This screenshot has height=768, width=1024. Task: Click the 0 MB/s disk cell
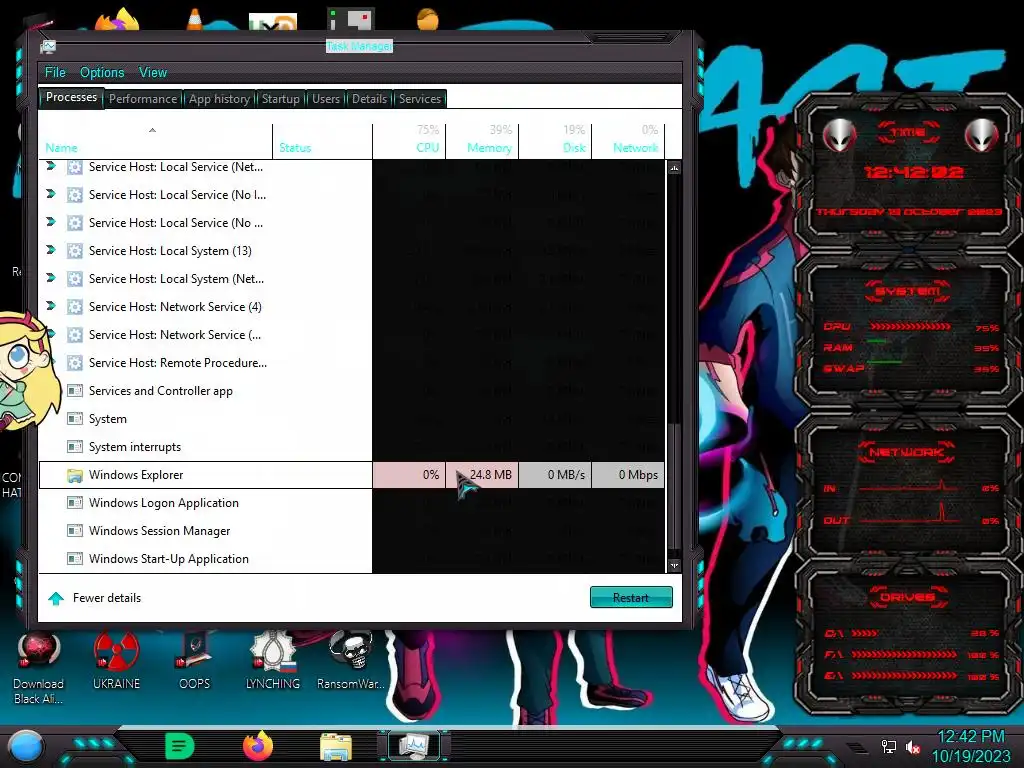(556, 475)
